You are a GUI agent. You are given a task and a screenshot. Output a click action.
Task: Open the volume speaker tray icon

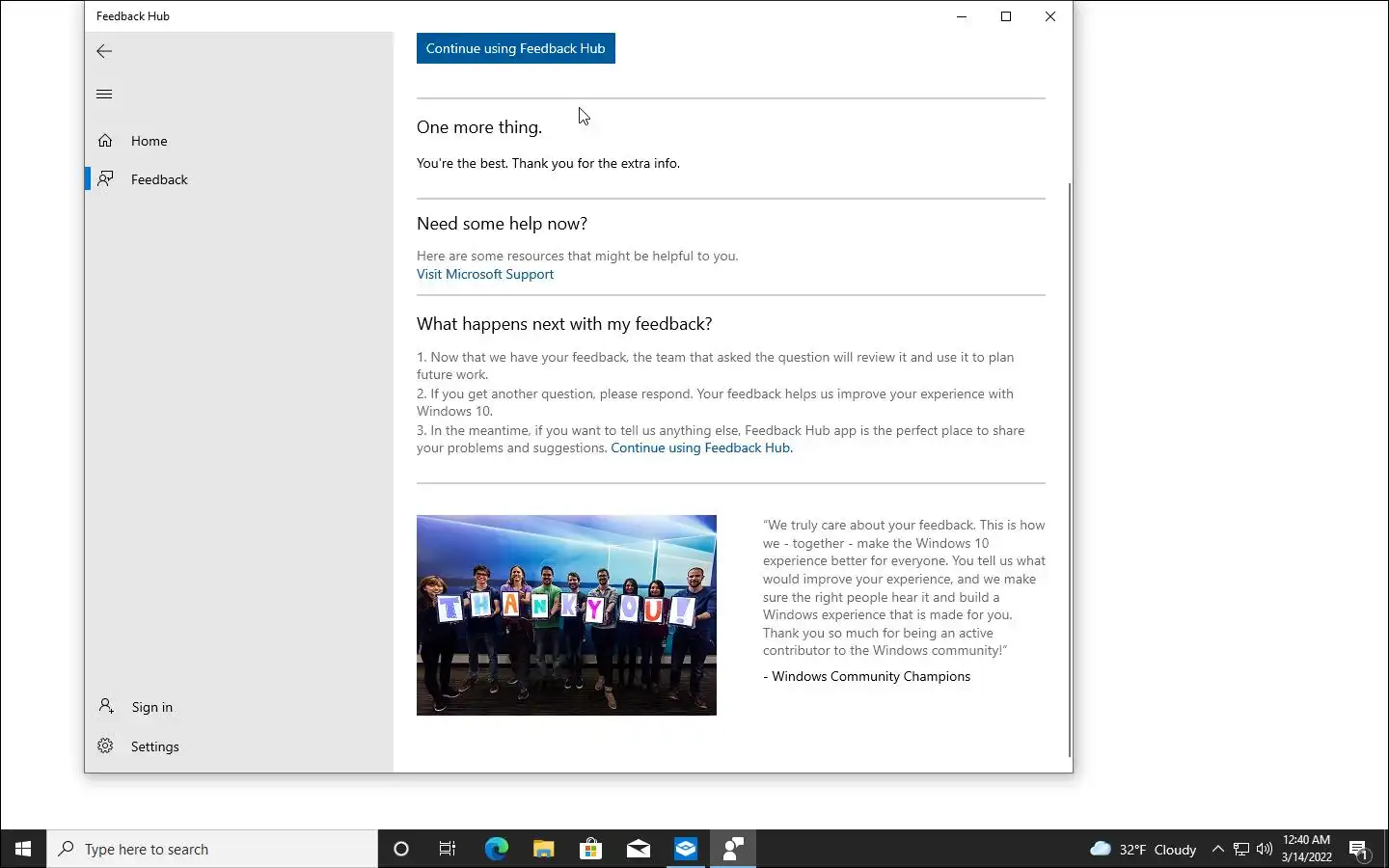click(x=1265, y=849)
